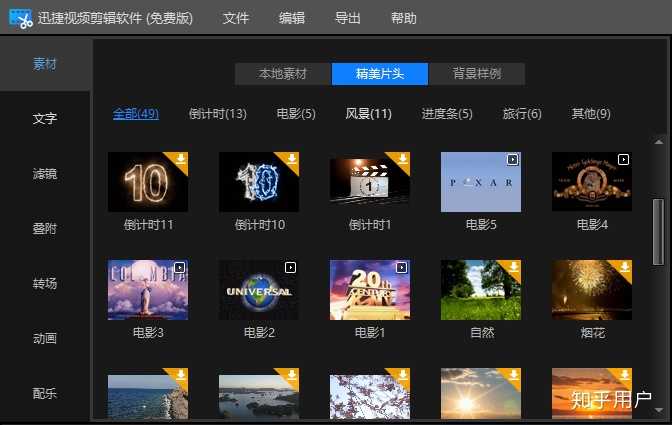Image resolution: width=672 pixels, height=425 pixels.
Task: Click the vertical scrollbar thumb
Action: coord(658,232)
